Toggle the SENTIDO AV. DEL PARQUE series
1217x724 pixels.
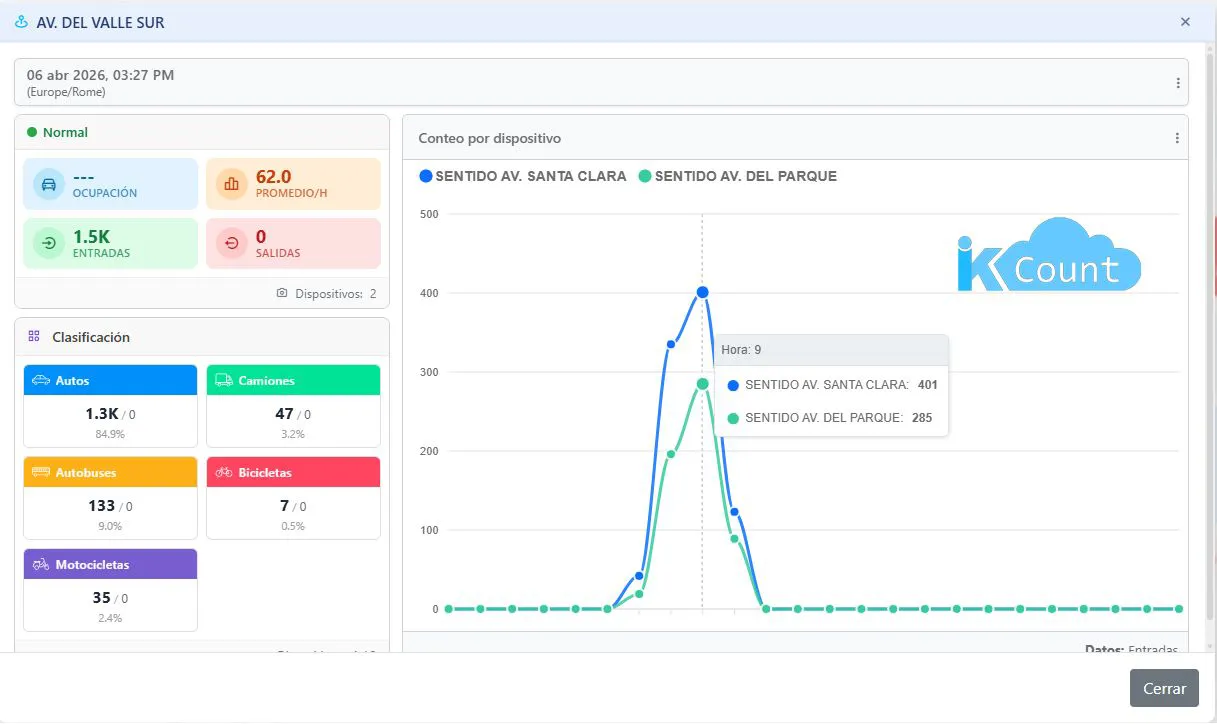pyautogui.click(x=738, y=176)
